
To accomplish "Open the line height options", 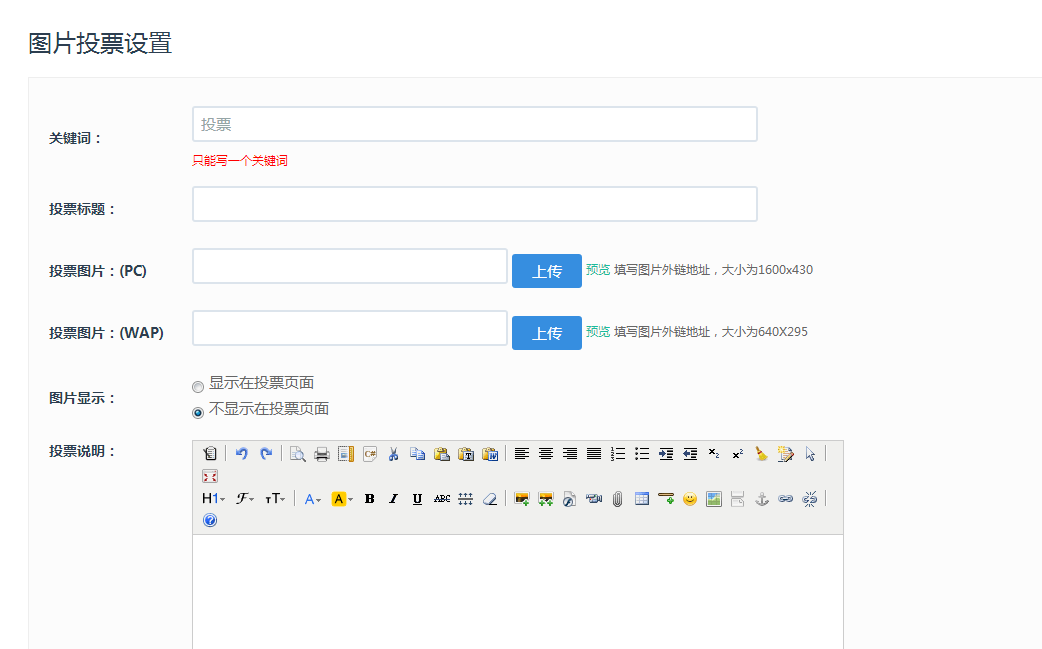I will pos(466,499).
